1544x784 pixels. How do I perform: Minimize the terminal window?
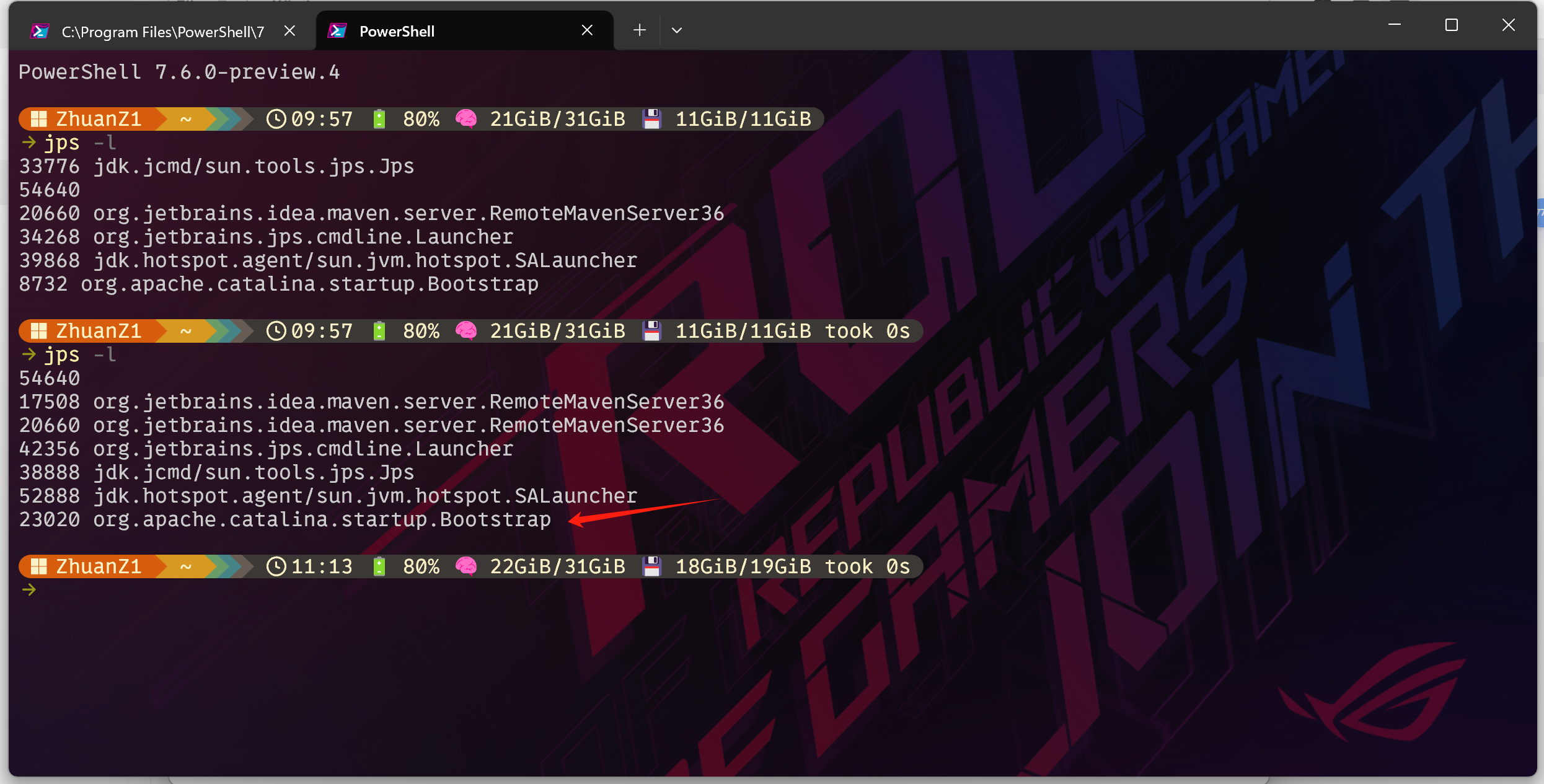coord(1395,25)
